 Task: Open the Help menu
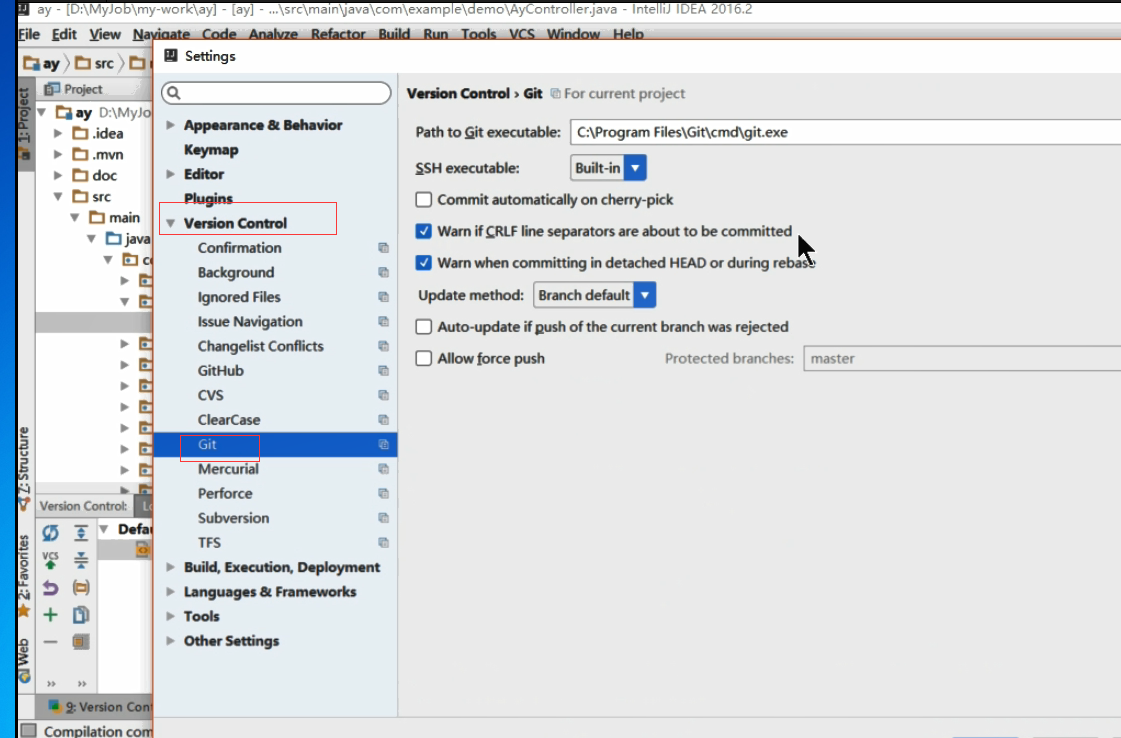[x=628, y=34]
